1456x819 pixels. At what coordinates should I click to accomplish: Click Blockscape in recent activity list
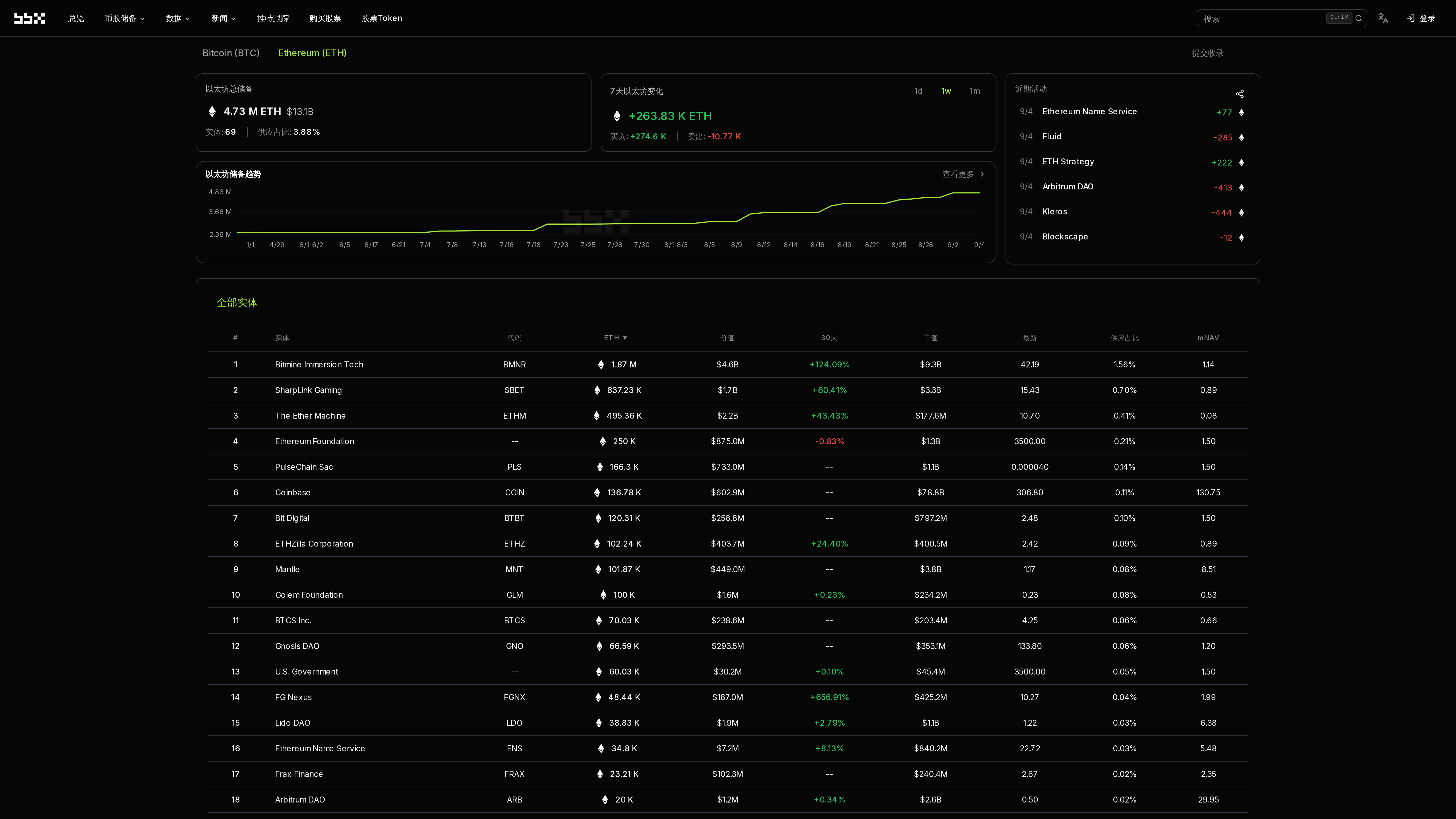1065,236
